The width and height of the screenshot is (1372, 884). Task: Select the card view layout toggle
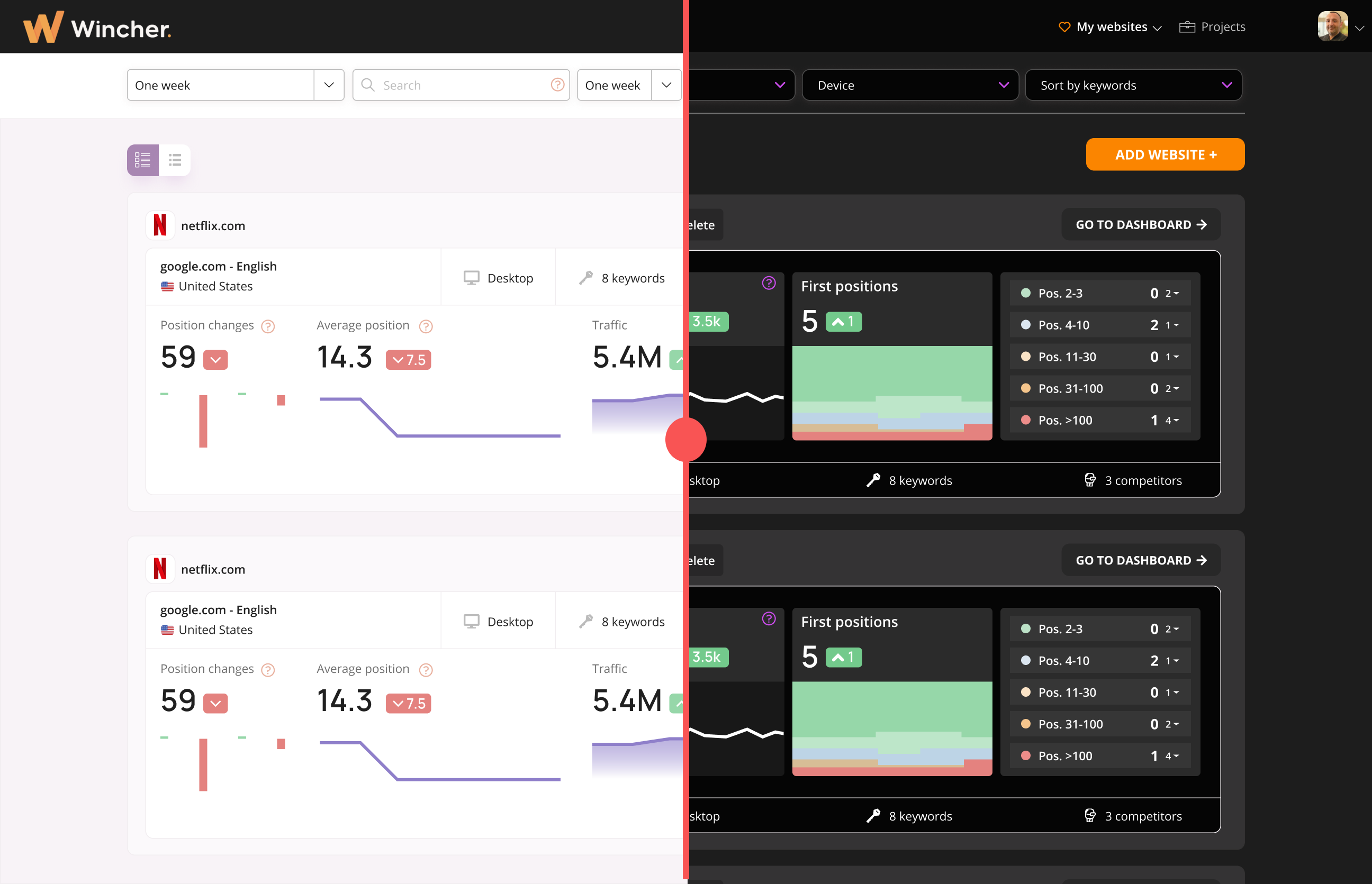tap(142, 160)
